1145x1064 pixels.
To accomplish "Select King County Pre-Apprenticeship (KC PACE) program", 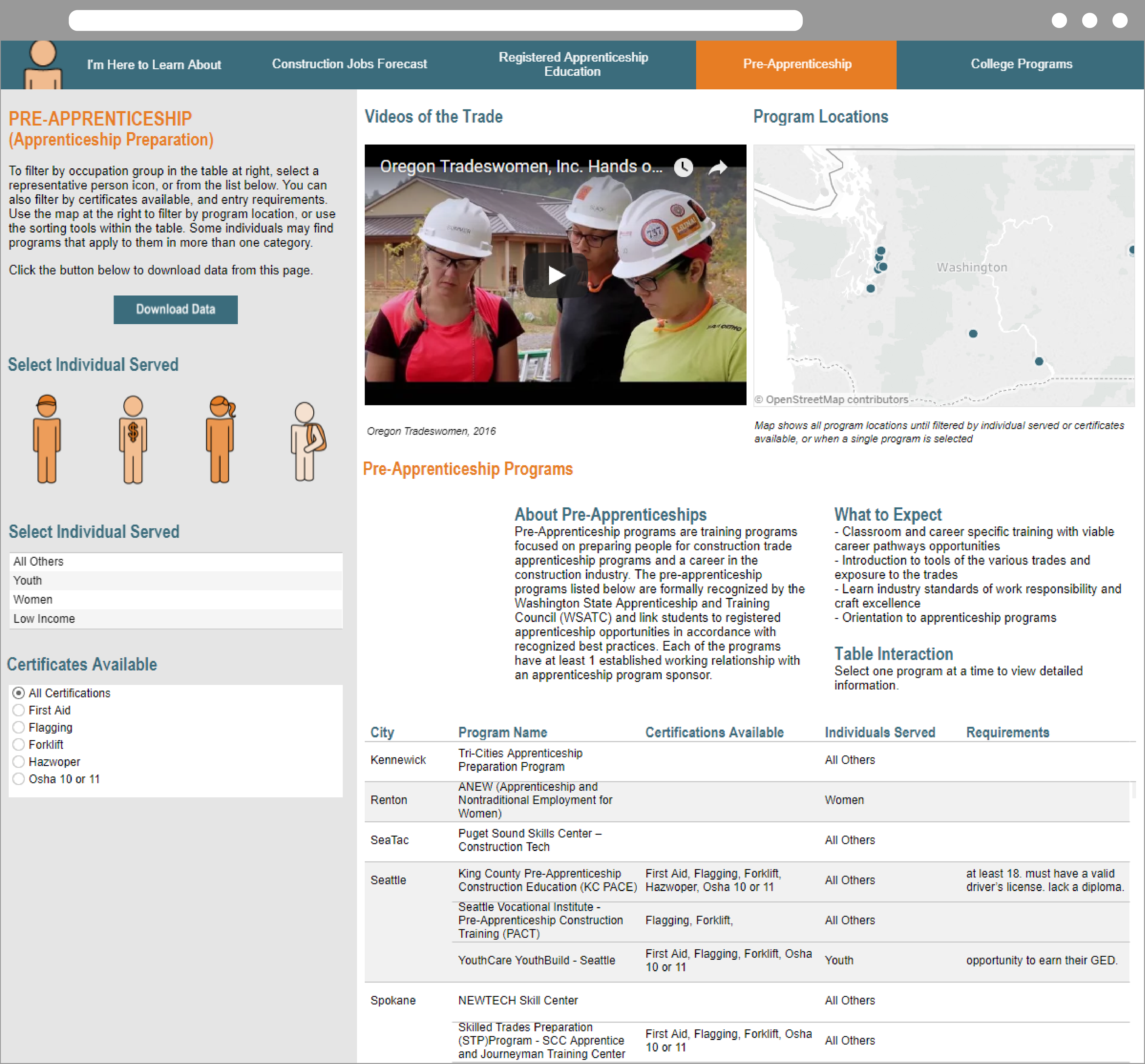I will click(x=547, y=880).
